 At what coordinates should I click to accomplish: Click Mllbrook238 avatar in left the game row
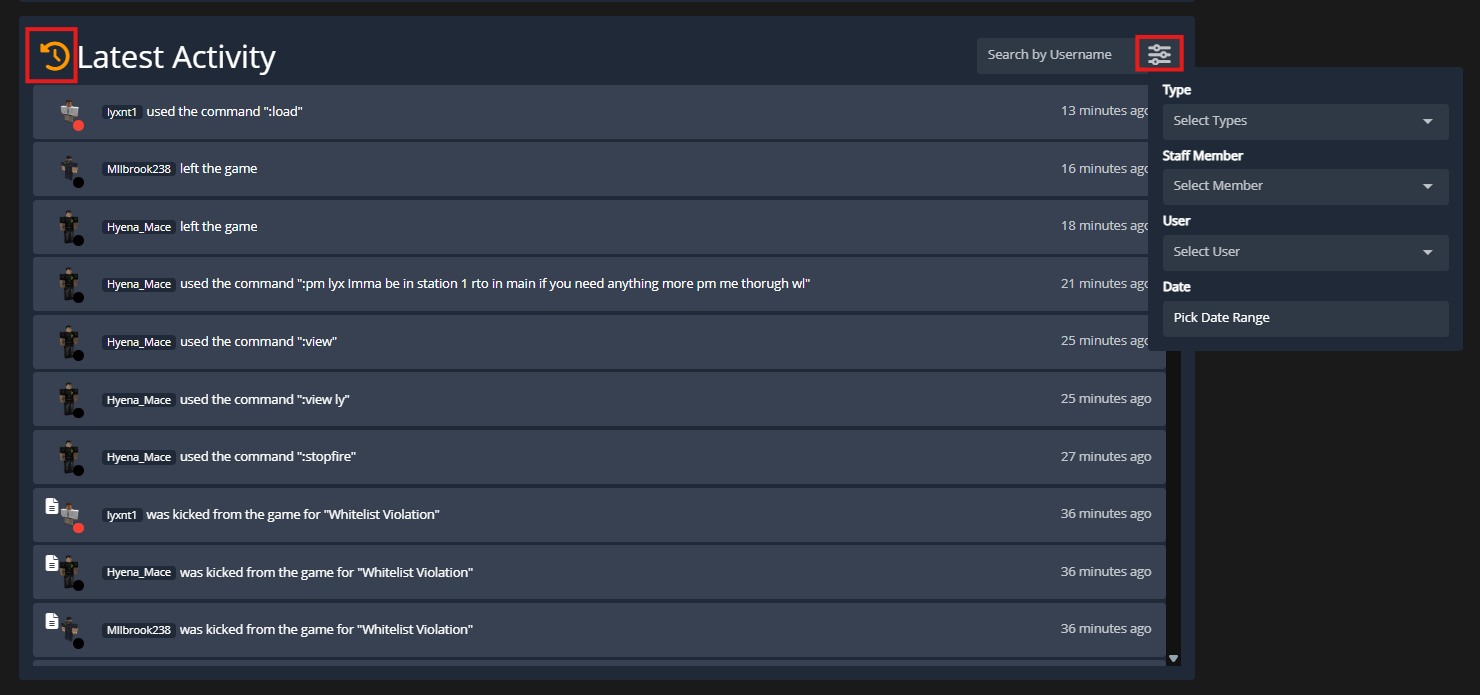tap(69, 169)
